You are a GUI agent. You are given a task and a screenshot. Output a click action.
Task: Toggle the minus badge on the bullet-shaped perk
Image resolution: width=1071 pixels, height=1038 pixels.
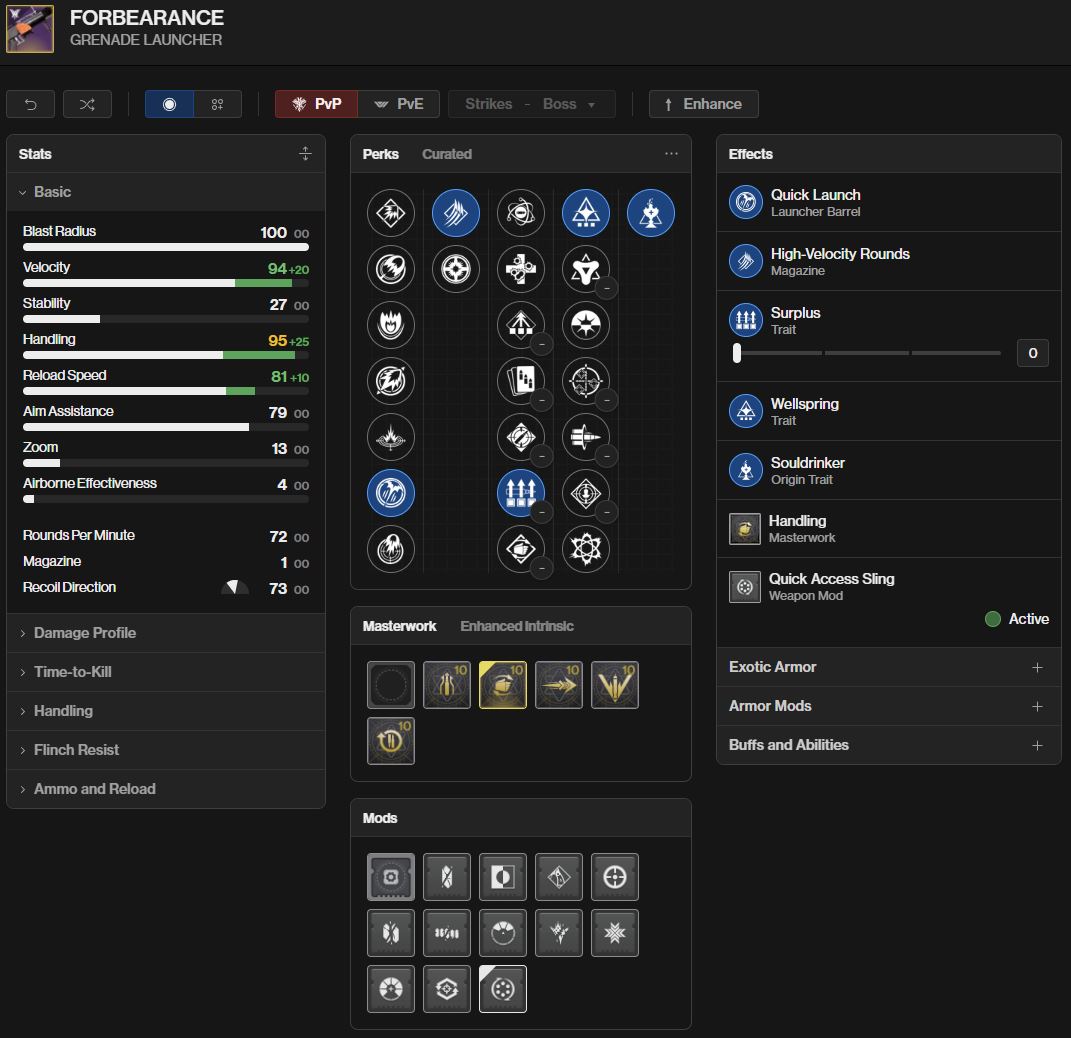pyautogui.click(x=607, y=455)
